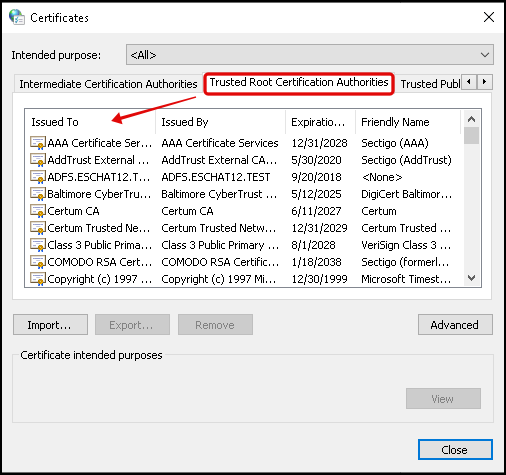This screenshot has height=475, width=506.
Task: Click expiration date 8/1/2028
Action: click(313, 245)
